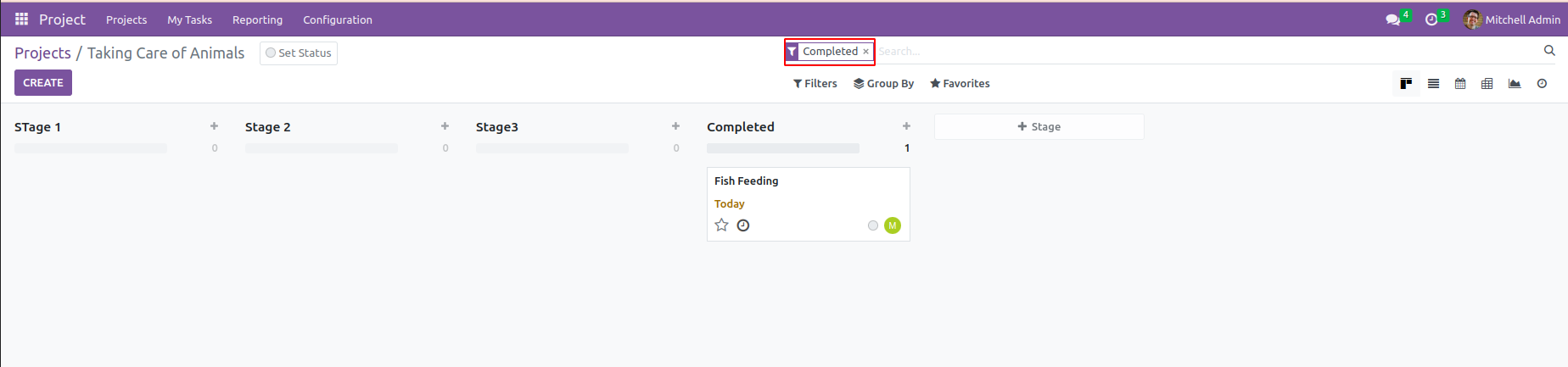Open the apps grid menu

(x=22, y=19)
